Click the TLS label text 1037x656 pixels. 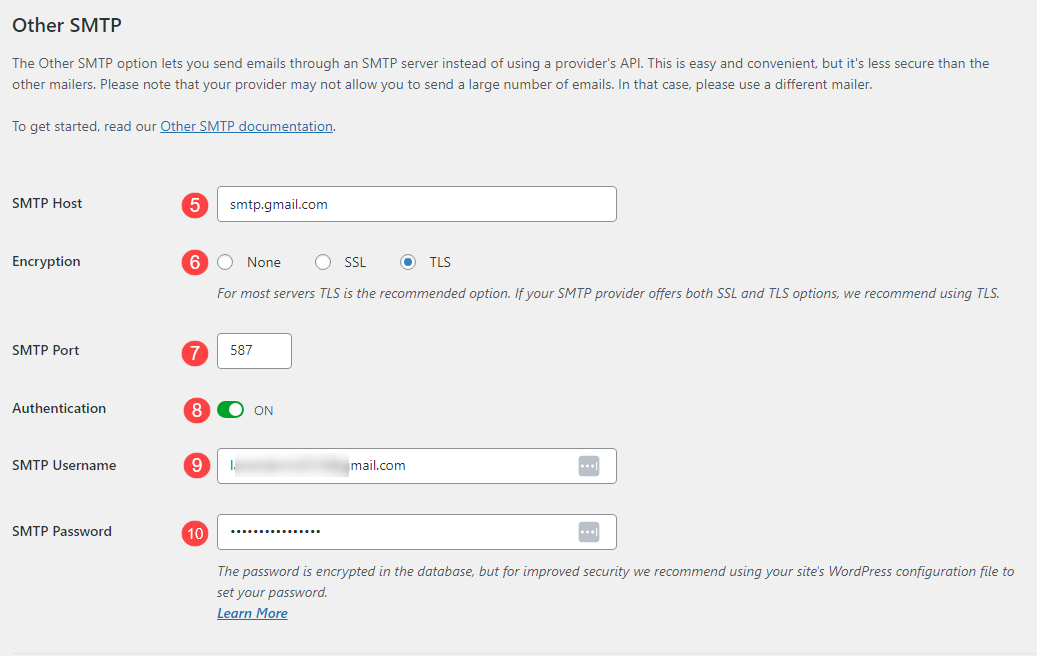click(x=440, y=263)
